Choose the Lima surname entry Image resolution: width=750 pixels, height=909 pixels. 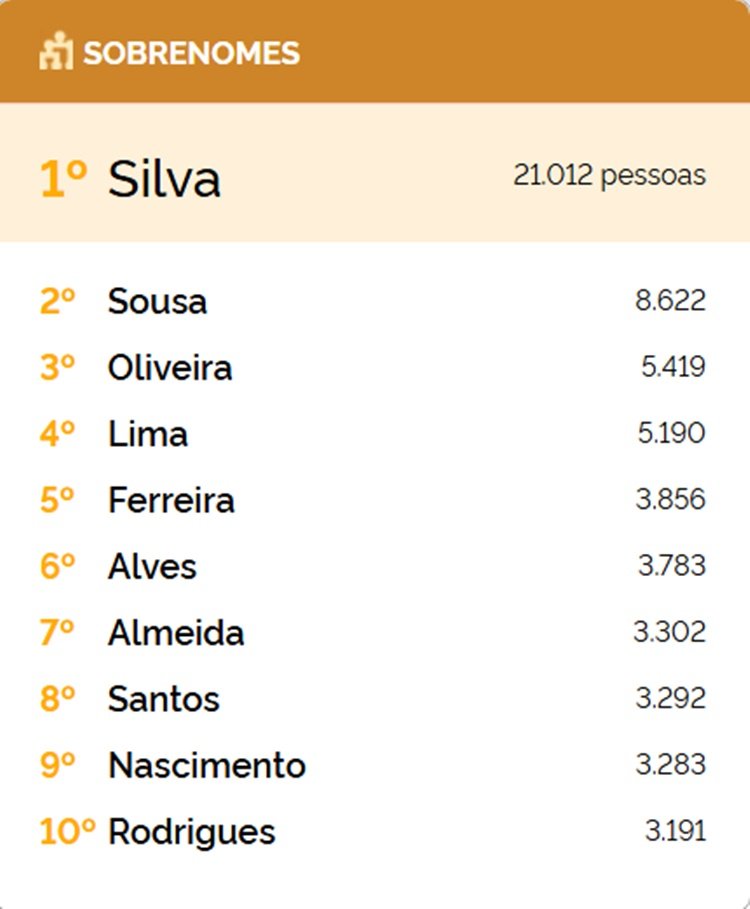(147, 434)
